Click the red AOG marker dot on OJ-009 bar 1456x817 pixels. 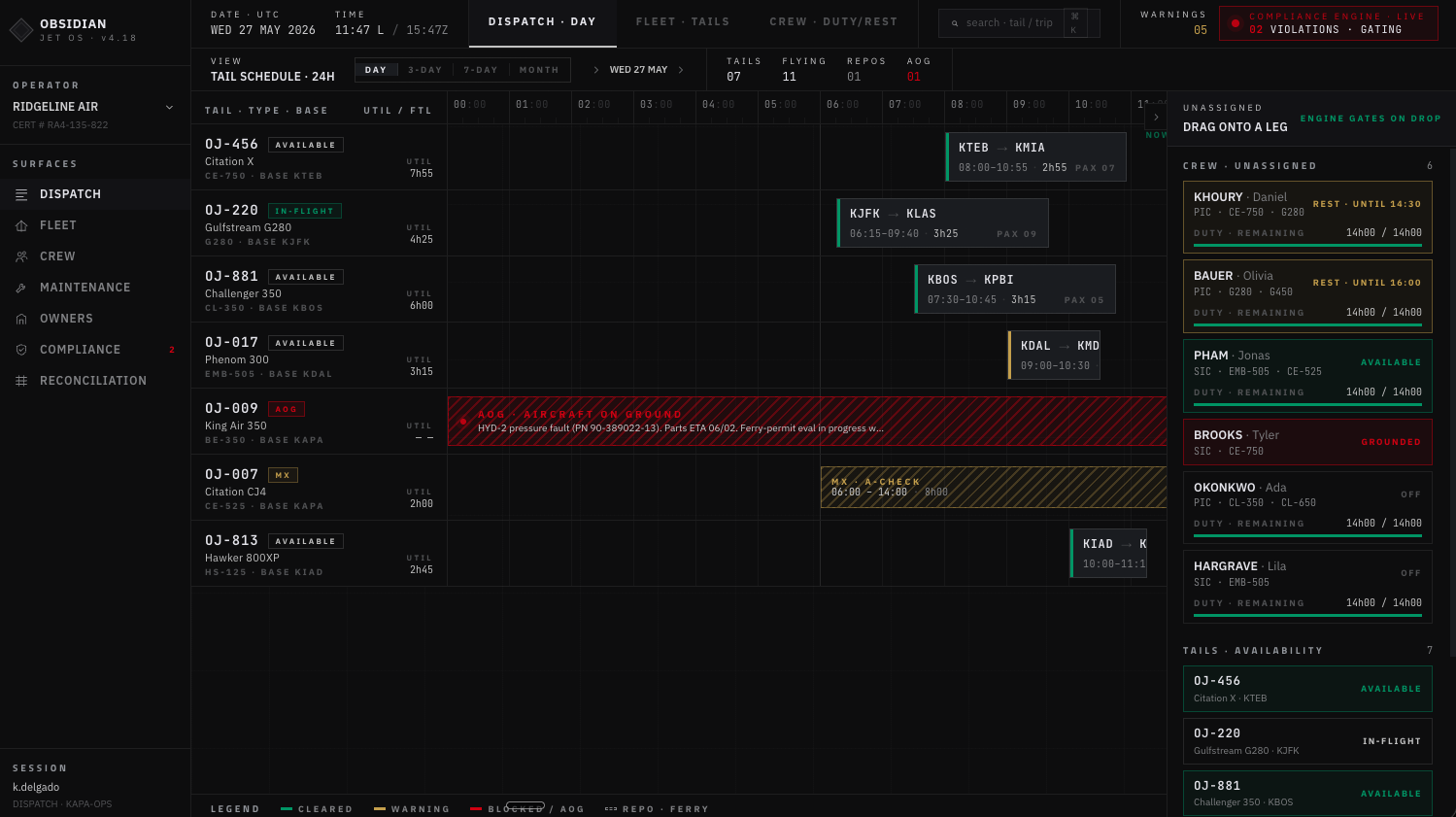pyautogui.click(x=463, y=422)
